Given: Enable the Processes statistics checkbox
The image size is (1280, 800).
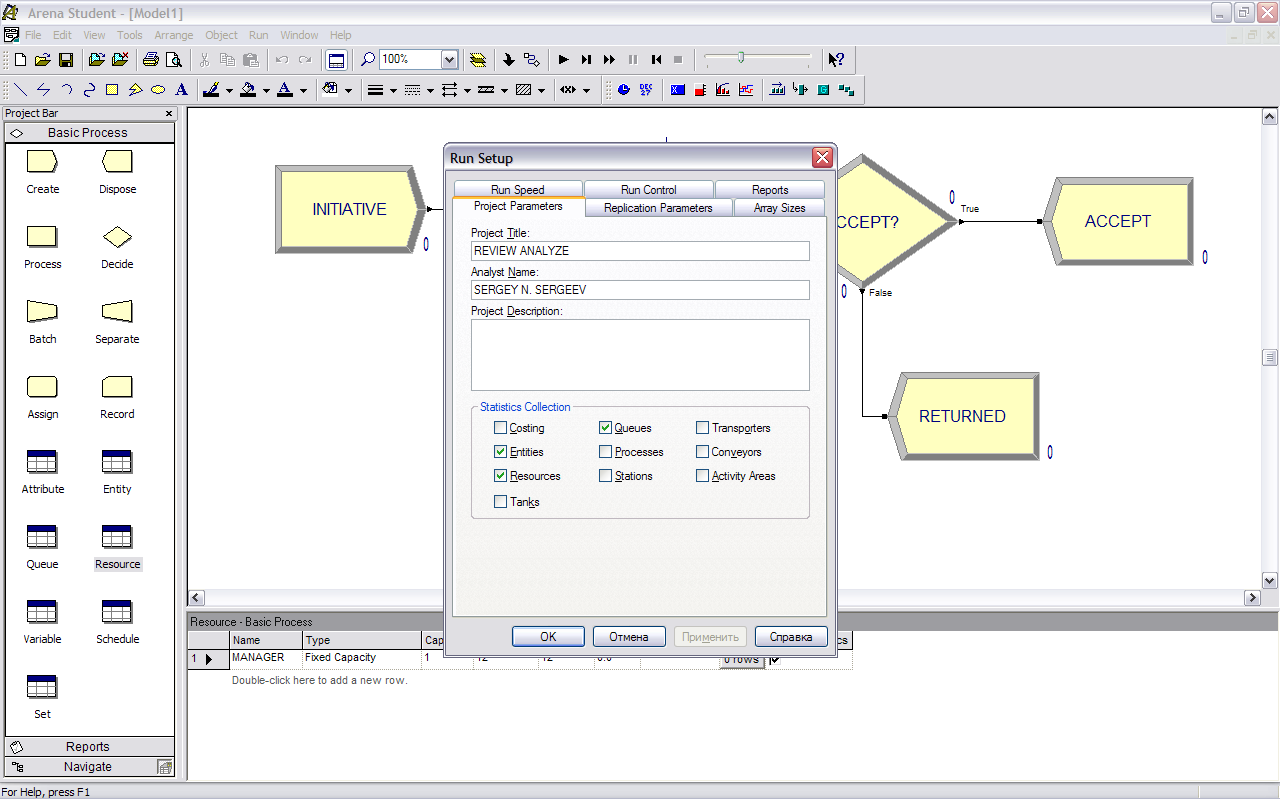Looking at the screenshot, I should [605, 452].
